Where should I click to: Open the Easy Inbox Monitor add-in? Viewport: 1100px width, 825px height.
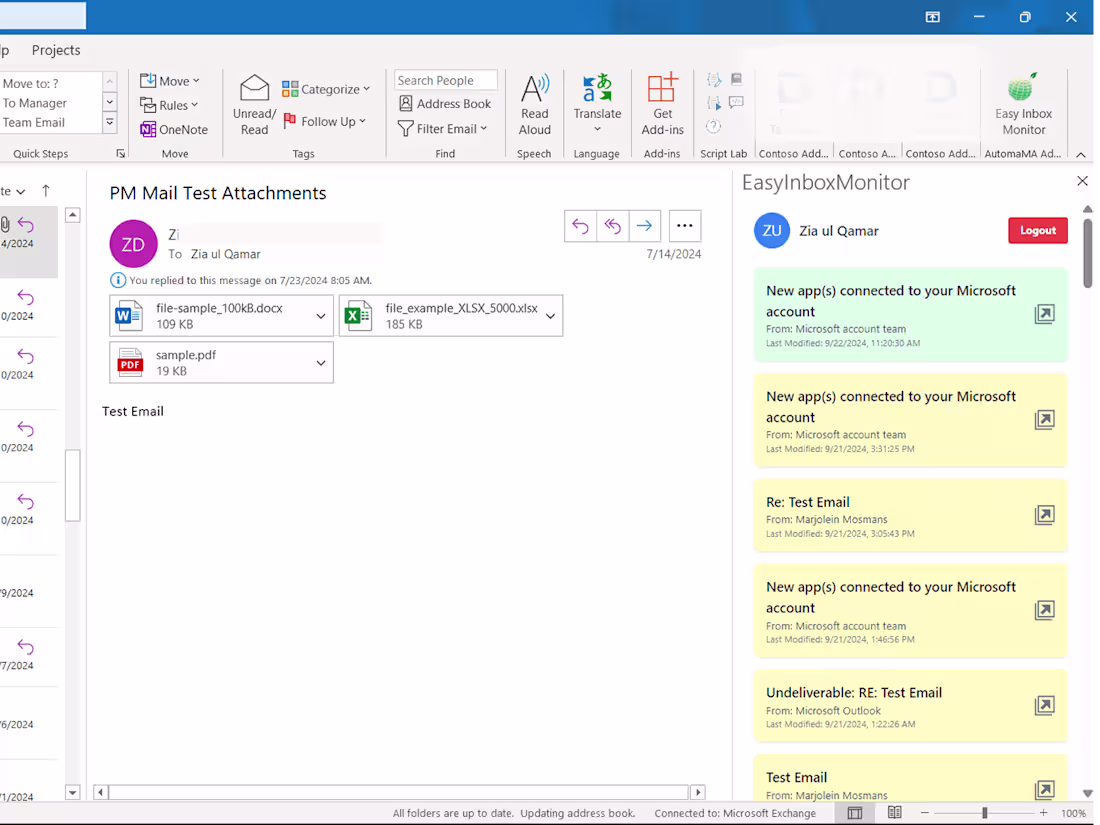tap(1023, 103)
